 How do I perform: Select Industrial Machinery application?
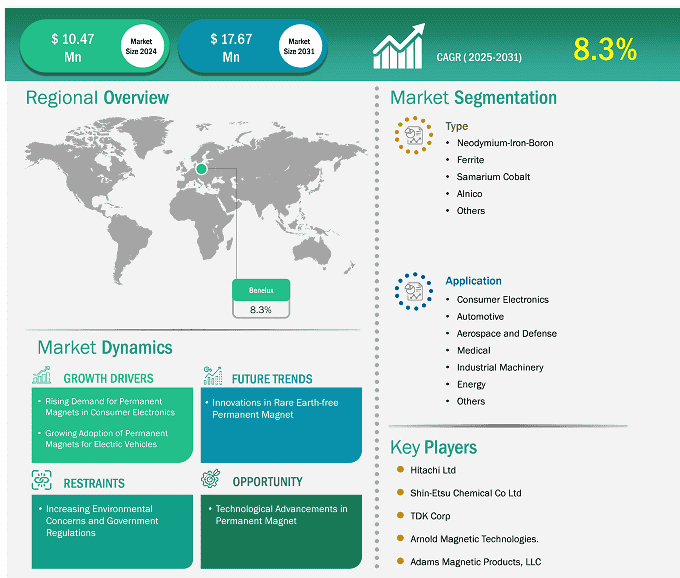pyautogui.click(x=500, y=367)
